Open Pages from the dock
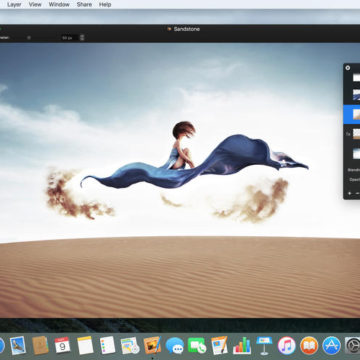 [219, 345]
